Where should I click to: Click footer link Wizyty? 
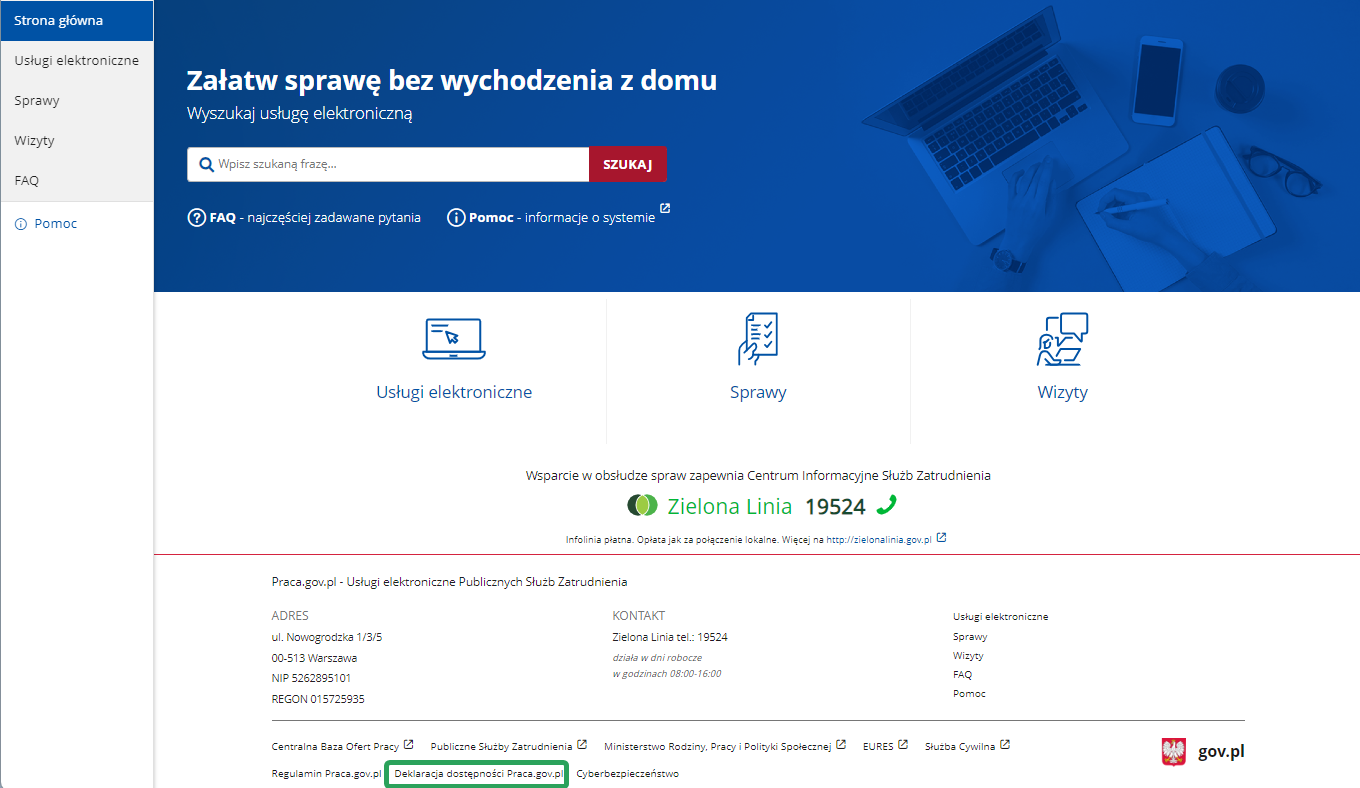click(x=968, y=656)
